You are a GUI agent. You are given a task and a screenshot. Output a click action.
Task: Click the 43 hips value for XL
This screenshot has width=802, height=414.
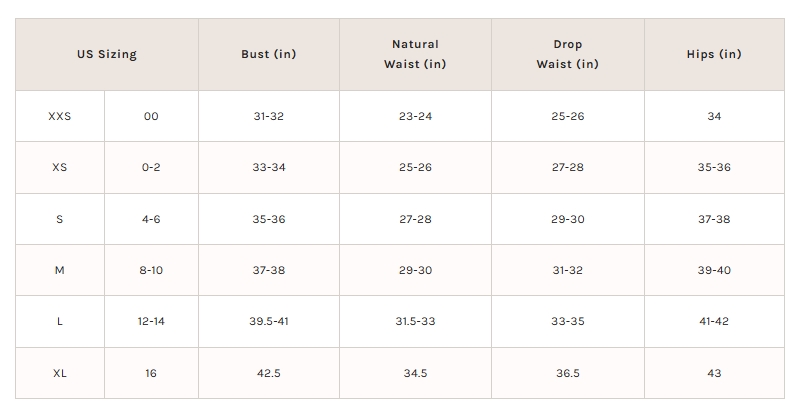[x=714, y=373]
